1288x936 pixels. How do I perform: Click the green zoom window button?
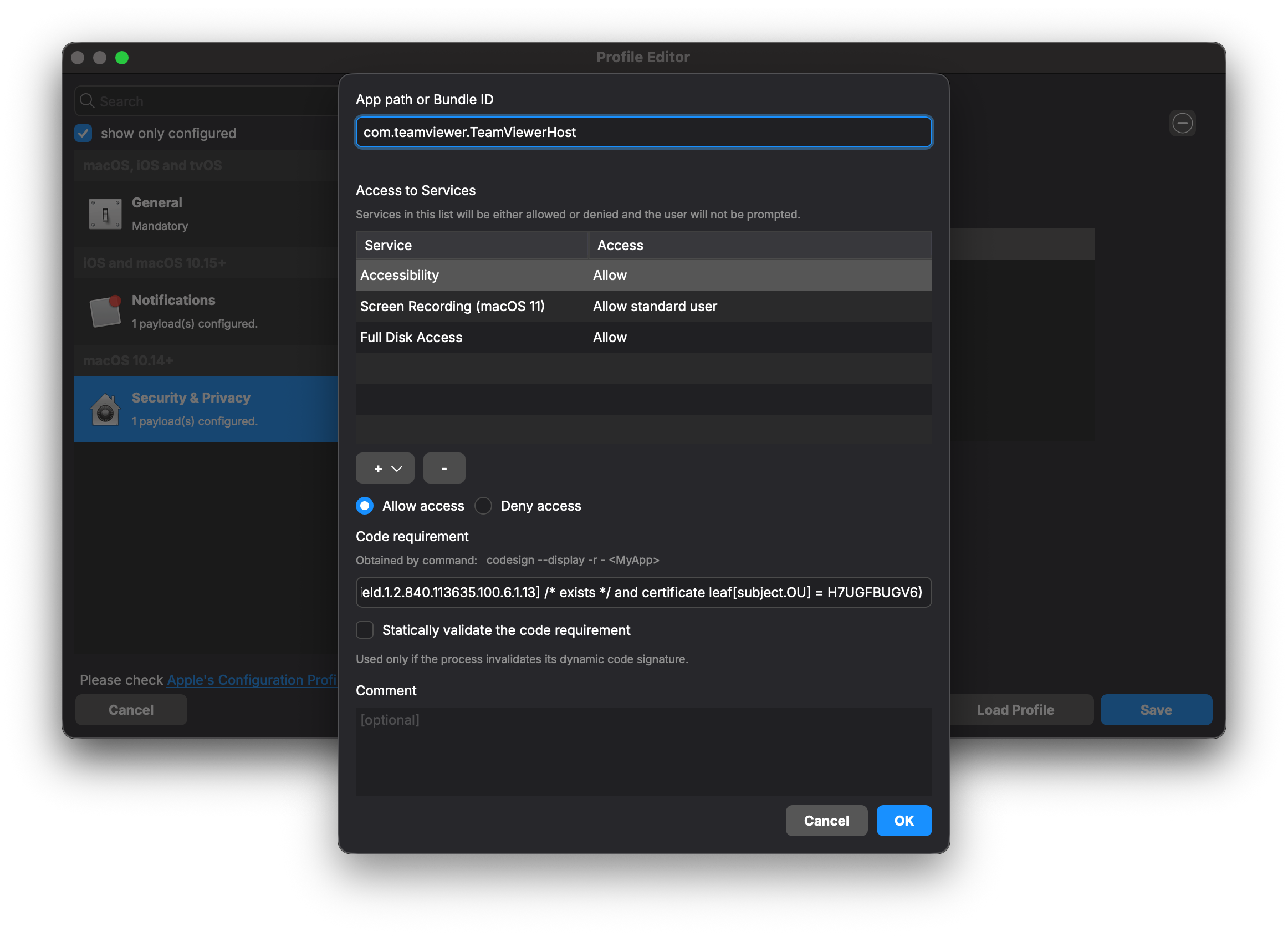(x=121, y=58)
